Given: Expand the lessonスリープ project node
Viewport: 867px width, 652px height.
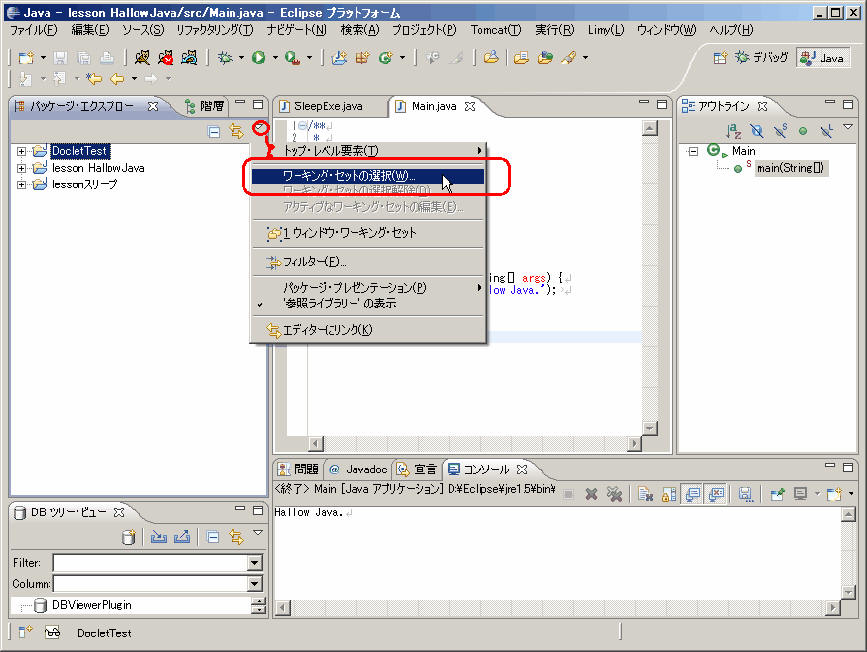Looking at the screenshot, I should pyautogui.click(x=21, y=185).
